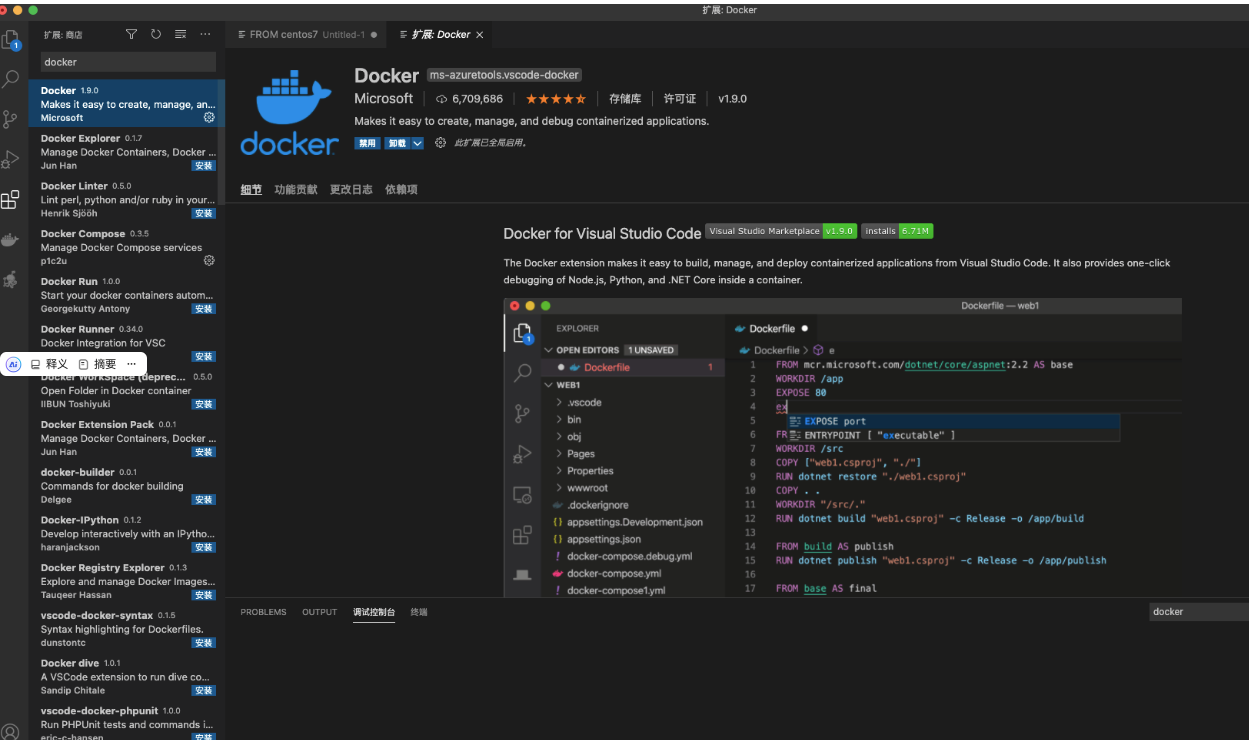
Task: Install the Docker dive extension
Action: 203,690
